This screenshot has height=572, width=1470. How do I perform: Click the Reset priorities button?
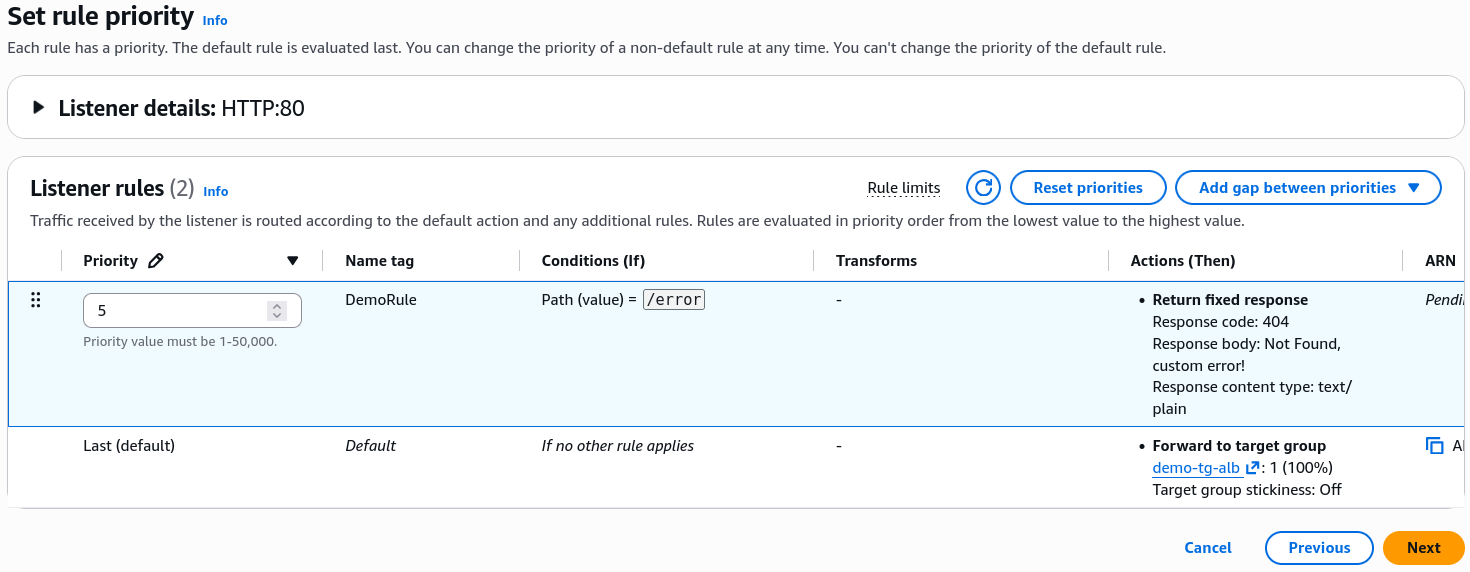[x=1088, y=188]
